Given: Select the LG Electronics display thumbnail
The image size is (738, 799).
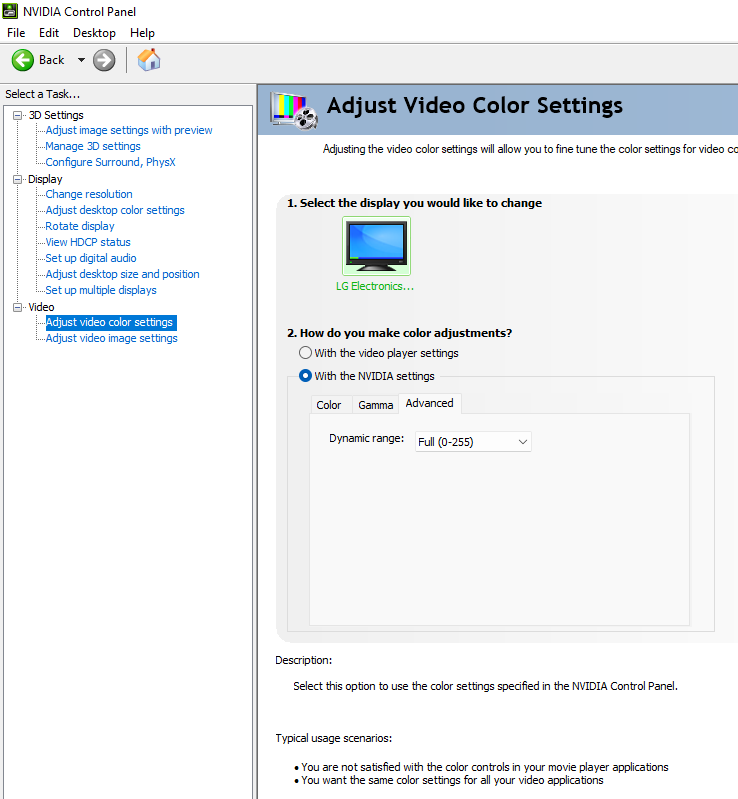Looking at the screenshot, I should 376,246.
